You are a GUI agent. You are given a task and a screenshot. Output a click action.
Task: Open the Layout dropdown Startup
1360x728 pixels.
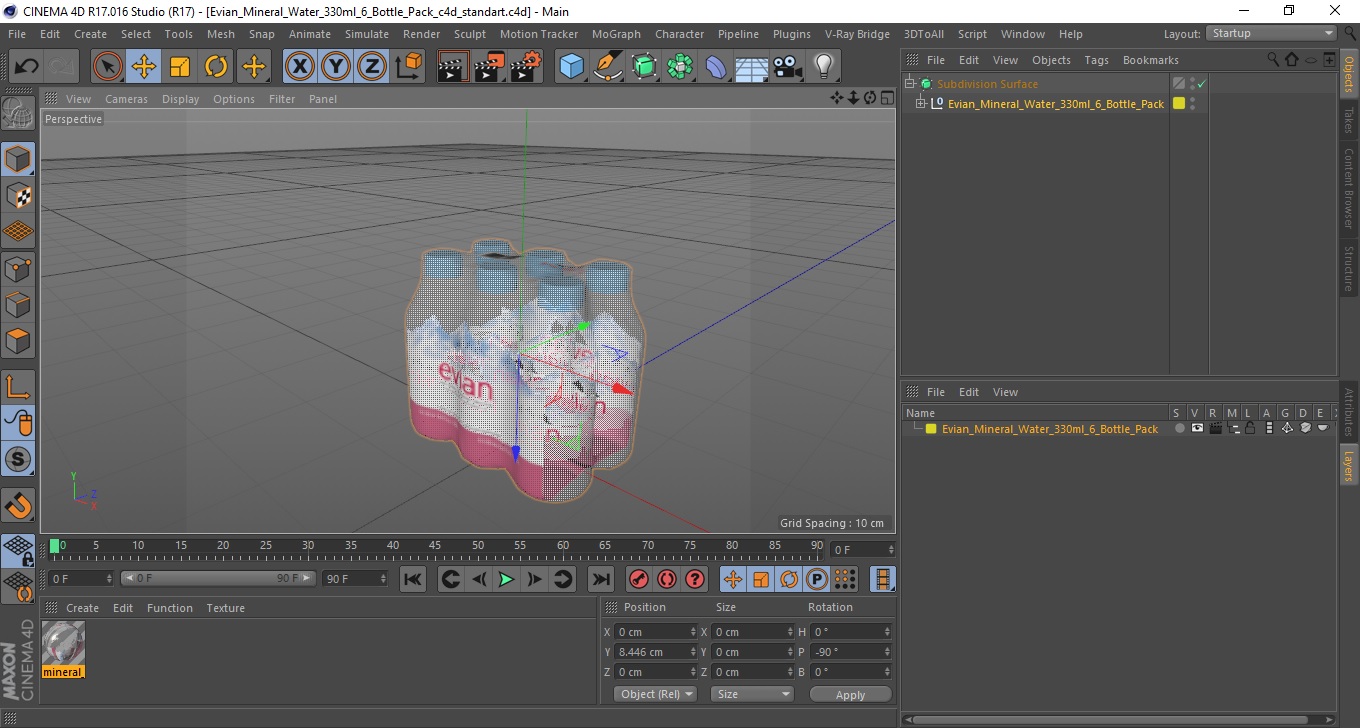[1272, 33]
